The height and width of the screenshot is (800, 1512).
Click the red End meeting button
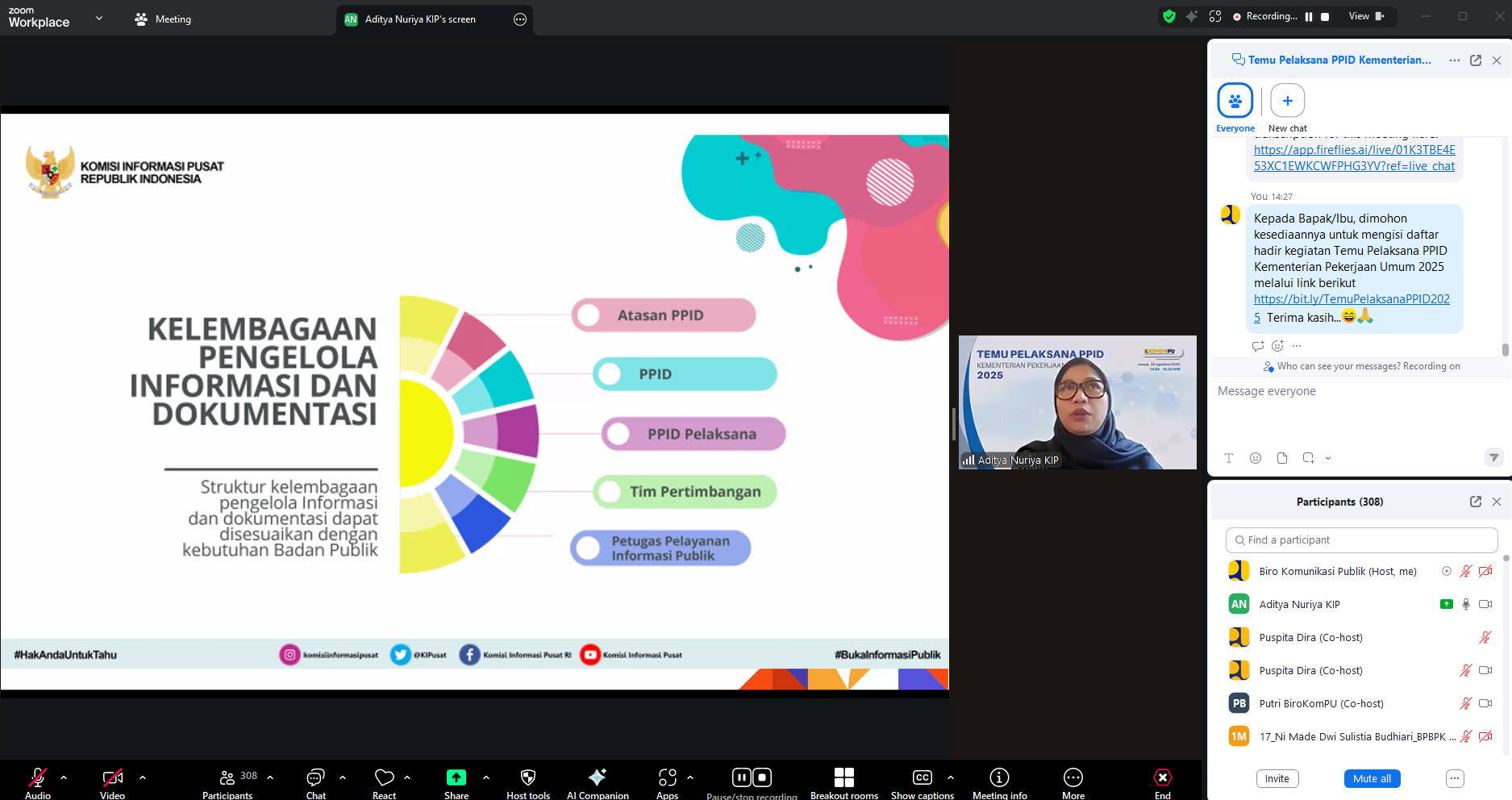pos(1163,782)
